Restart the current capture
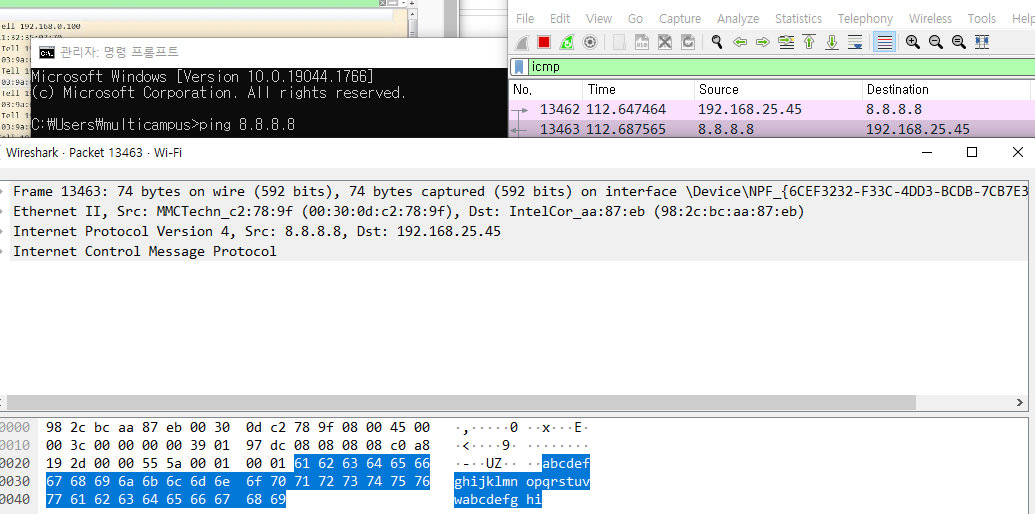This screenshot has height=514, width=1035. coord(566,42)
